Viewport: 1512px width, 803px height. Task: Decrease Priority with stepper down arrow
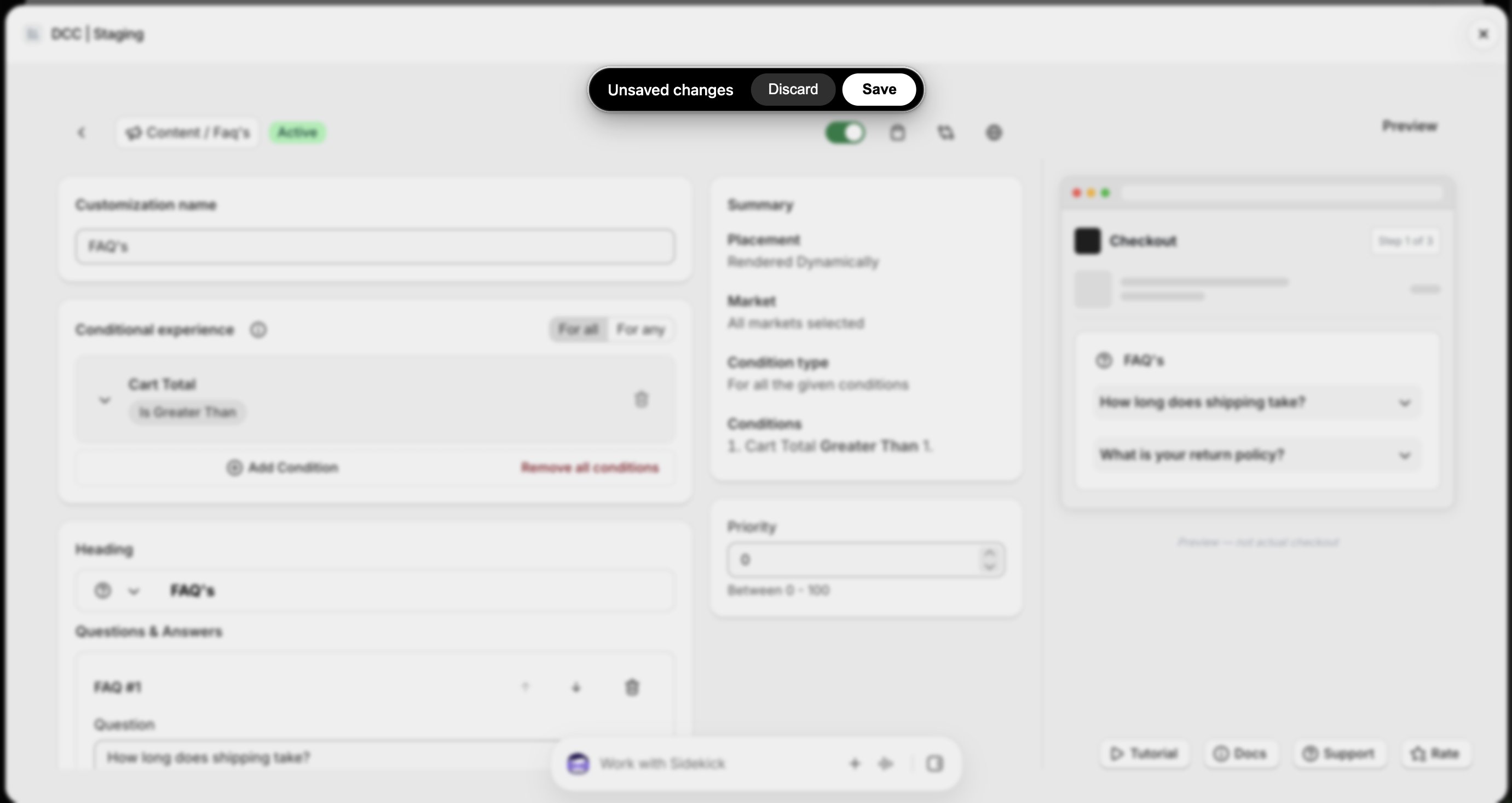[x=990, y=567]
